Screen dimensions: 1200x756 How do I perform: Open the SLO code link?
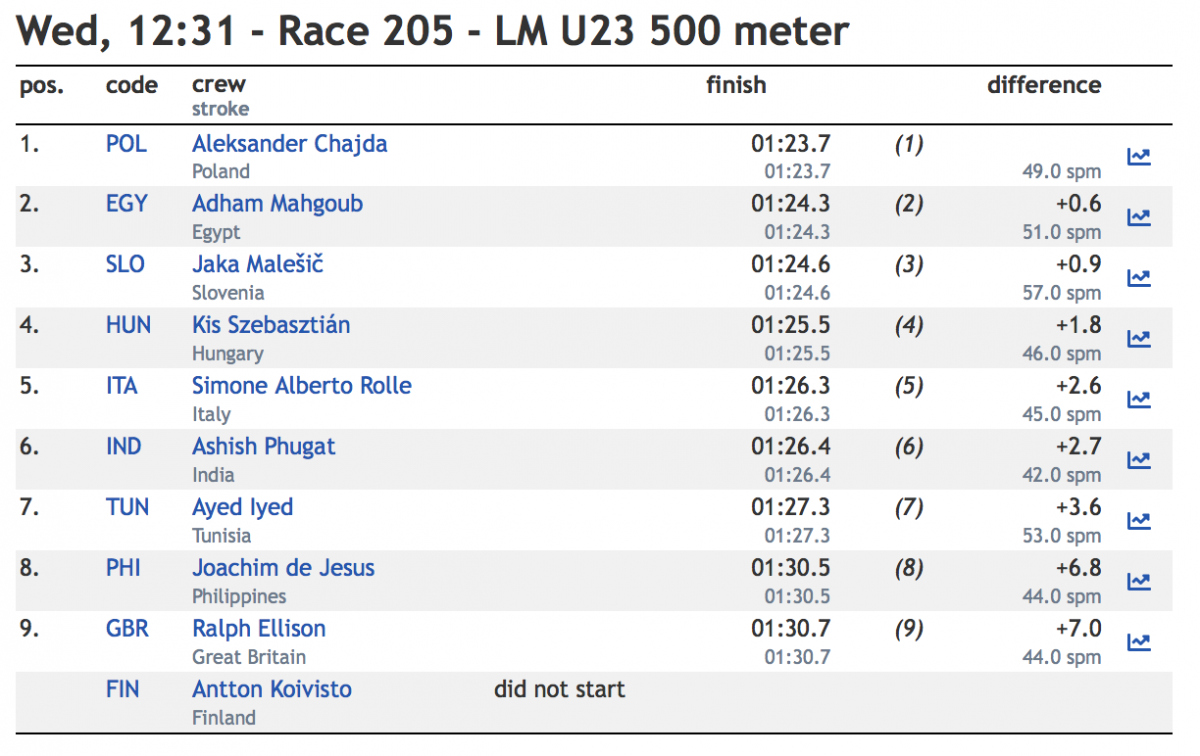click(x=125, y=265)
